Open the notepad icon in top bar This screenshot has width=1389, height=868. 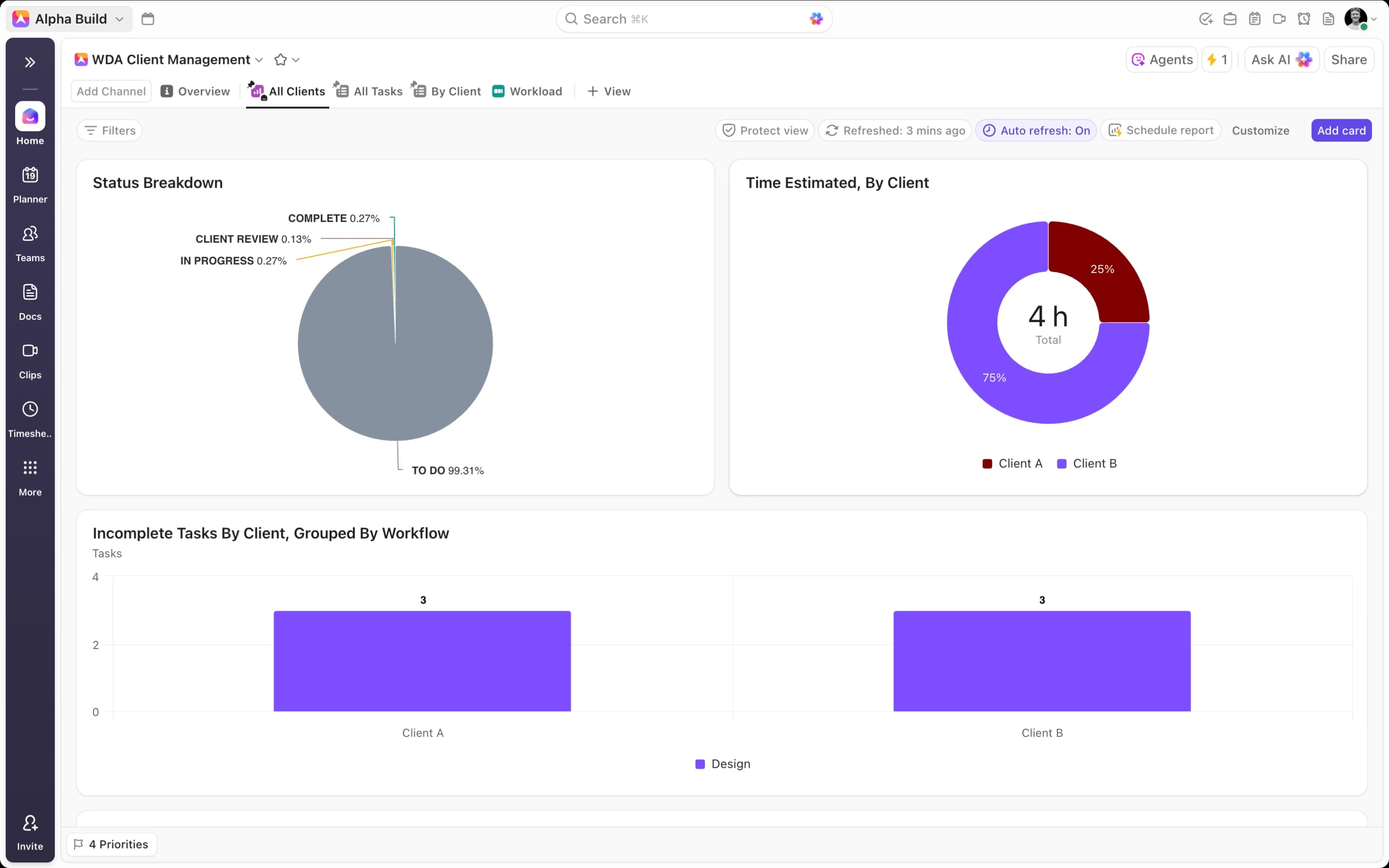(1255, 19)
